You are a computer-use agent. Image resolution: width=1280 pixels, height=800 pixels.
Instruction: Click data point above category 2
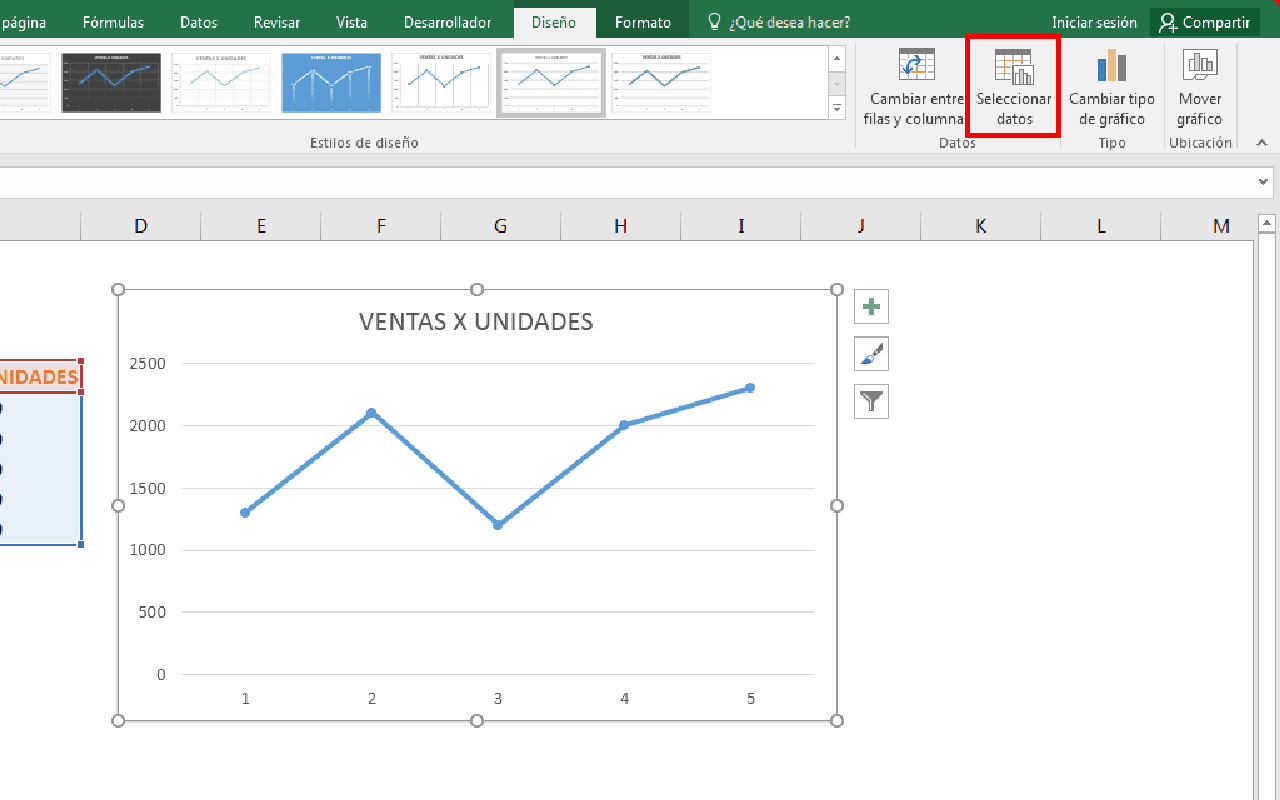(x=371, y=413)
